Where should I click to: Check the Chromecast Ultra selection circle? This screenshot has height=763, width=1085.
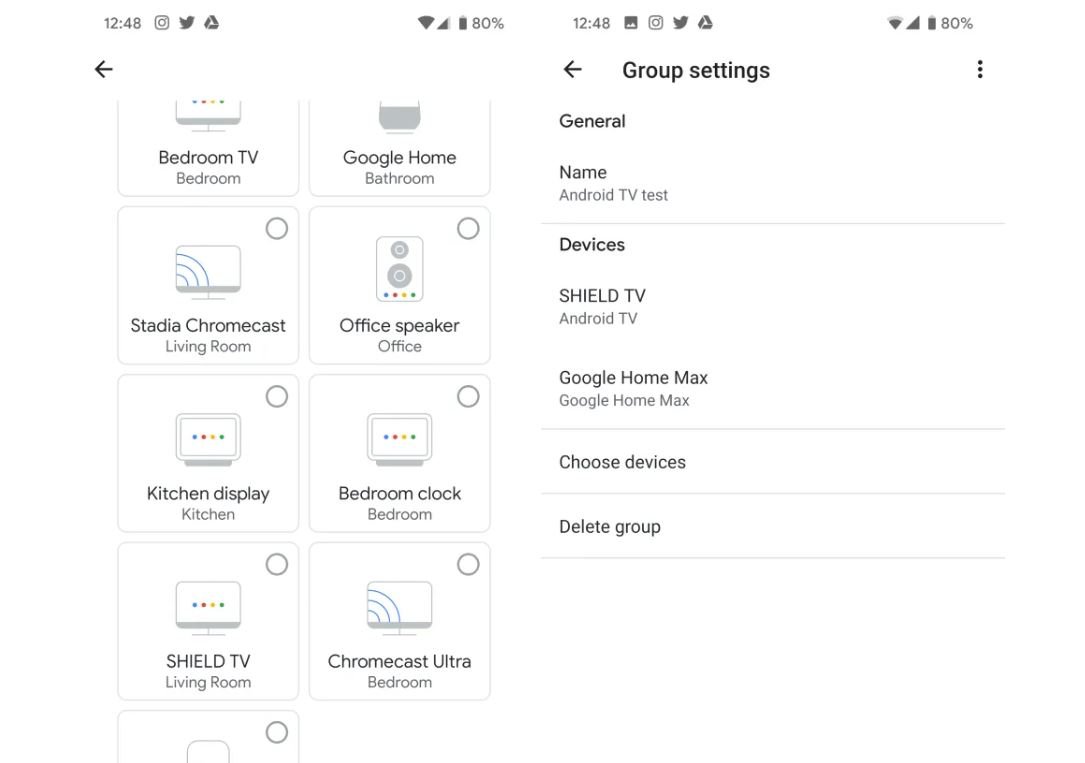pyautogui.click(x=468, y=565)
